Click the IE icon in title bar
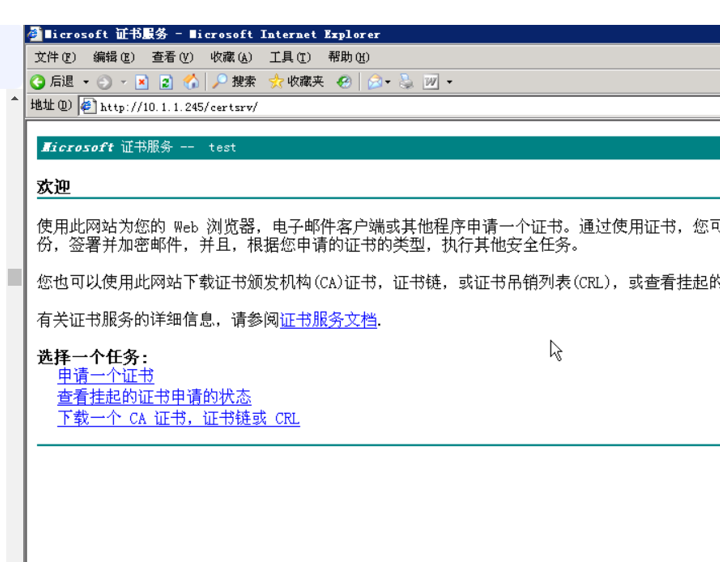Image resolution: width=720 pixels, height=562 pixels. coord(34,34)
